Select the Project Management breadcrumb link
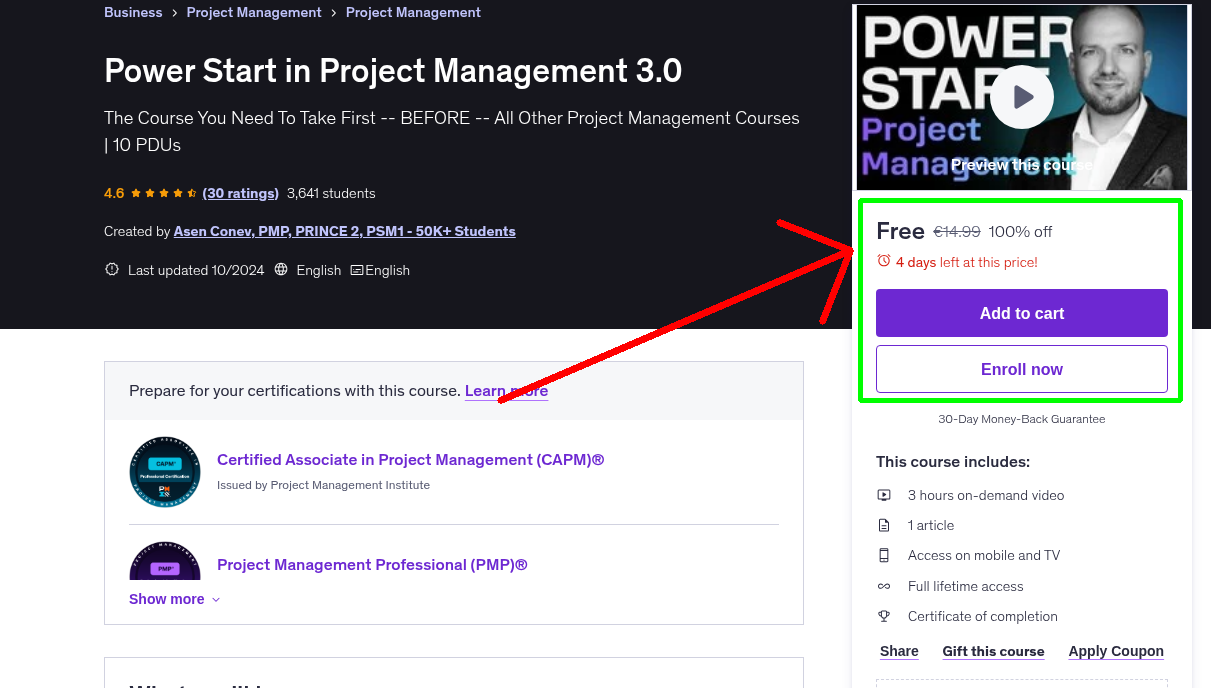Viewport: 1211px width, 688px height. [253, 12]
